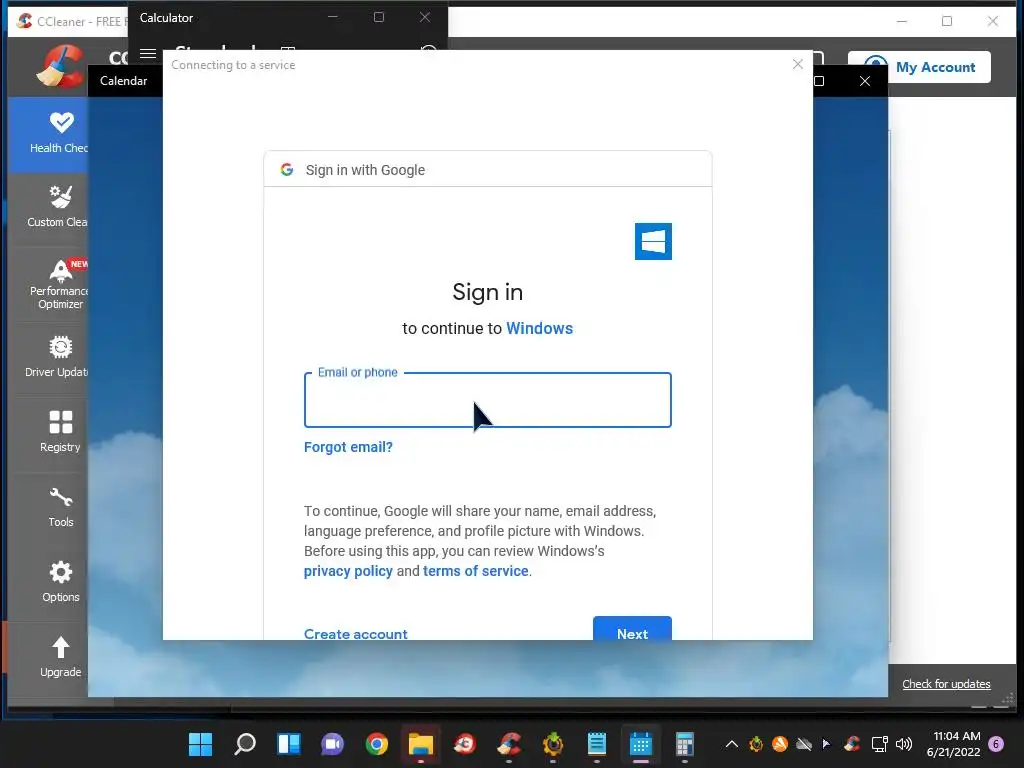Click the Next button

pyautogui.click(x=632, y=628)
